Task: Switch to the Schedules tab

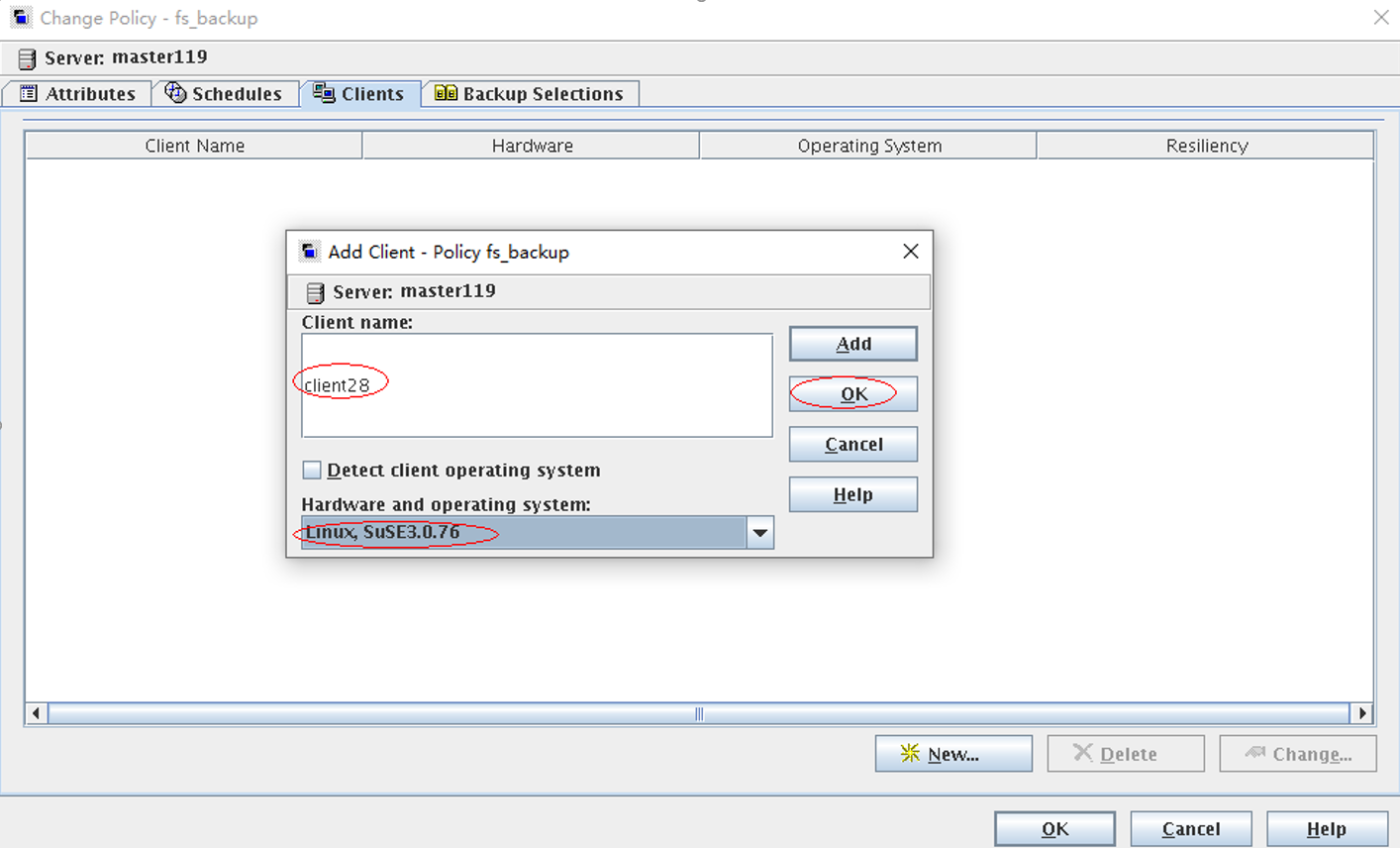Action: tap(225, 93)
